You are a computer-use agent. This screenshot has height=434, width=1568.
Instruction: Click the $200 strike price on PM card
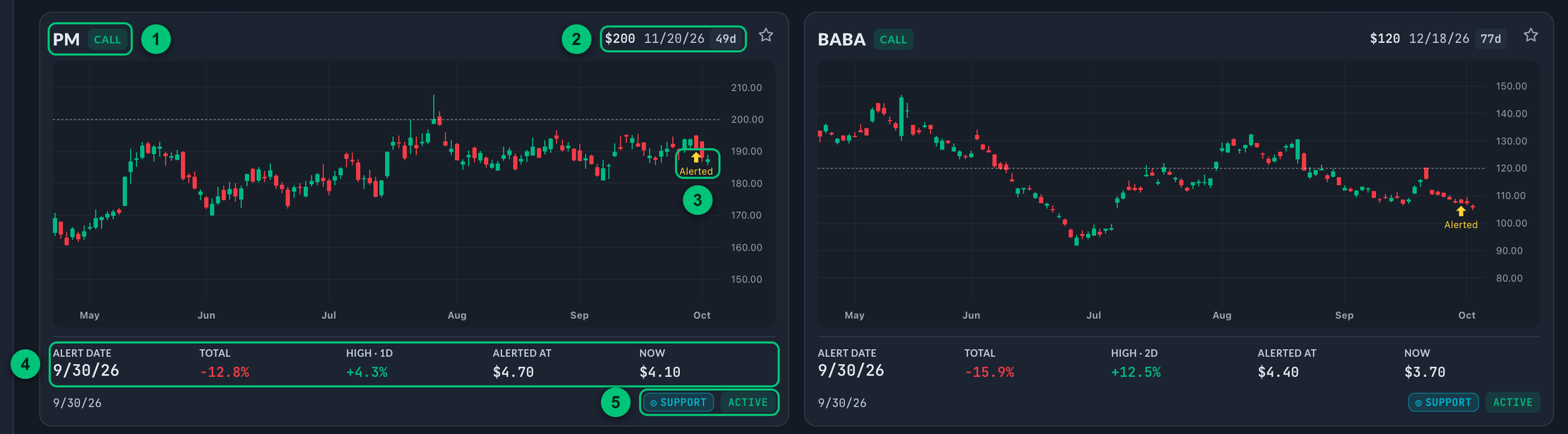pyautogui.click(x=620, y=39)
